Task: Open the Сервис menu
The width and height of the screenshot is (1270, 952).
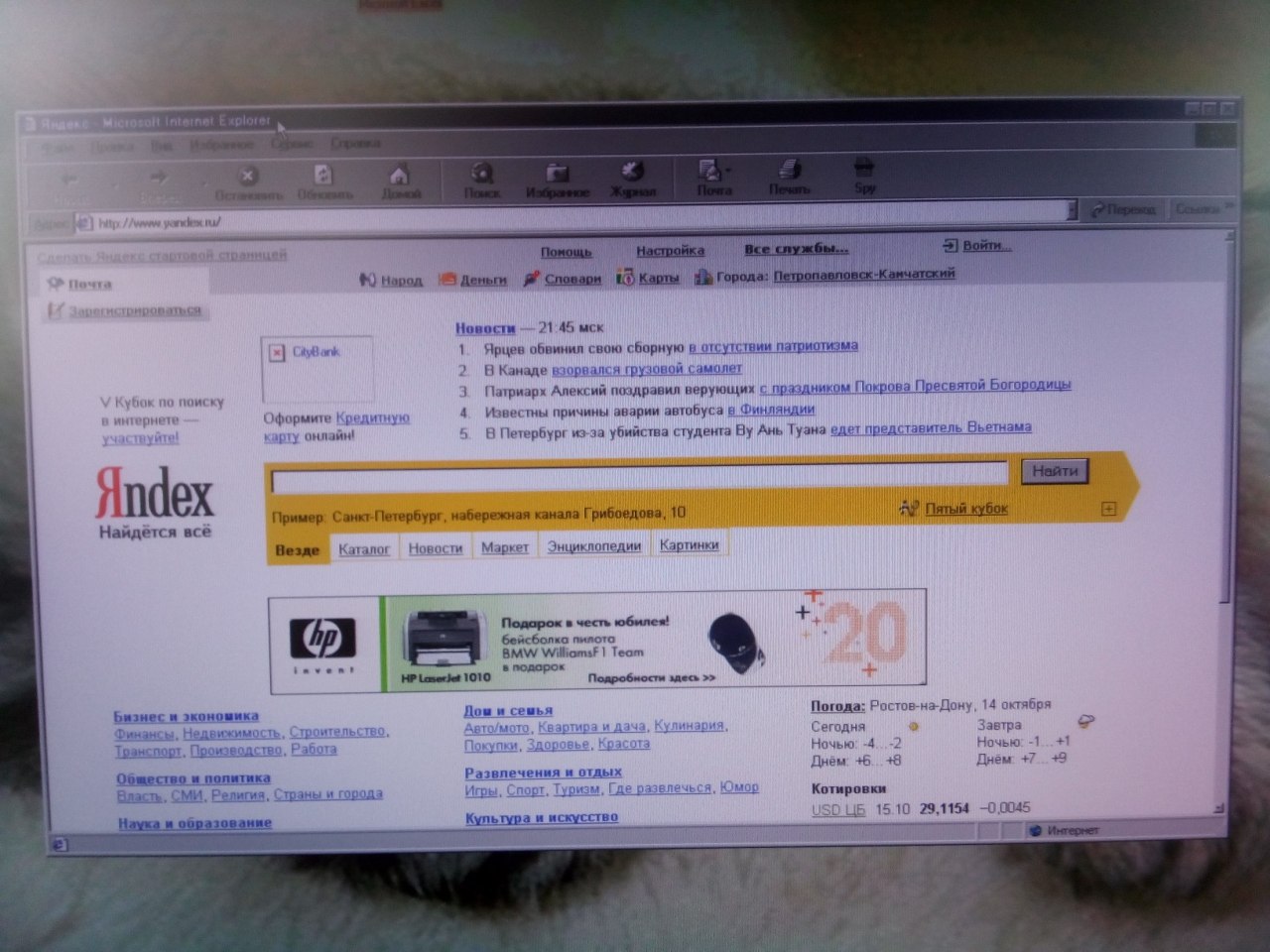Action: [x=292, y=144]
